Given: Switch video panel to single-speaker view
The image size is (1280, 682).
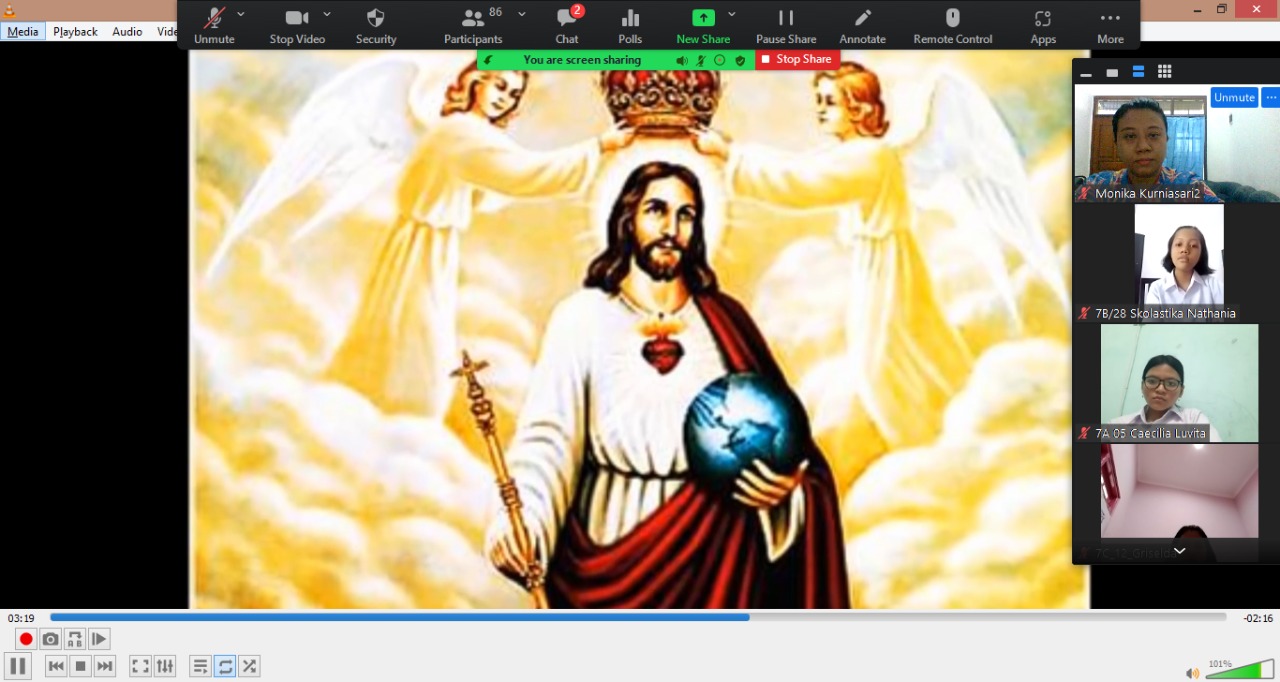Looking at the screenshot, I should tap(1112, 72).
